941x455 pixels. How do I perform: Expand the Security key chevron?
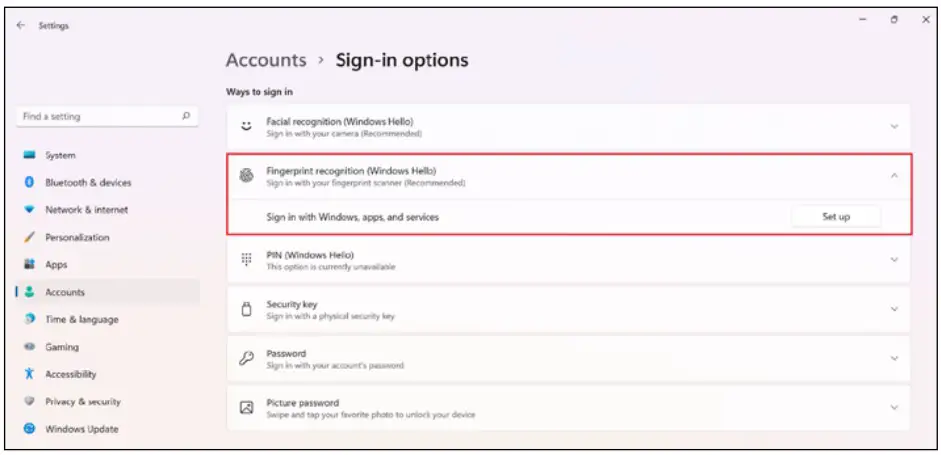(x=894, y=309)
